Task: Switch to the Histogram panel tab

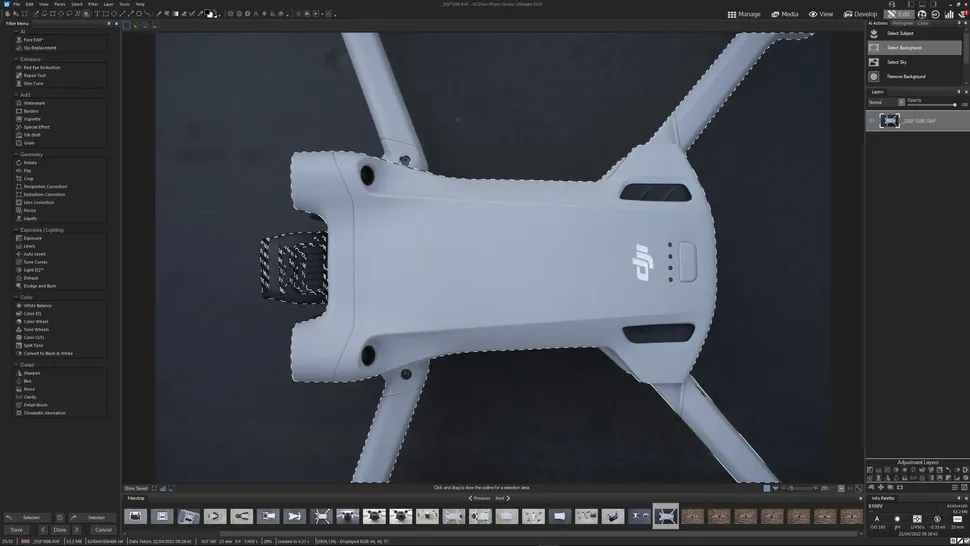Action: (x=903, y=22)
